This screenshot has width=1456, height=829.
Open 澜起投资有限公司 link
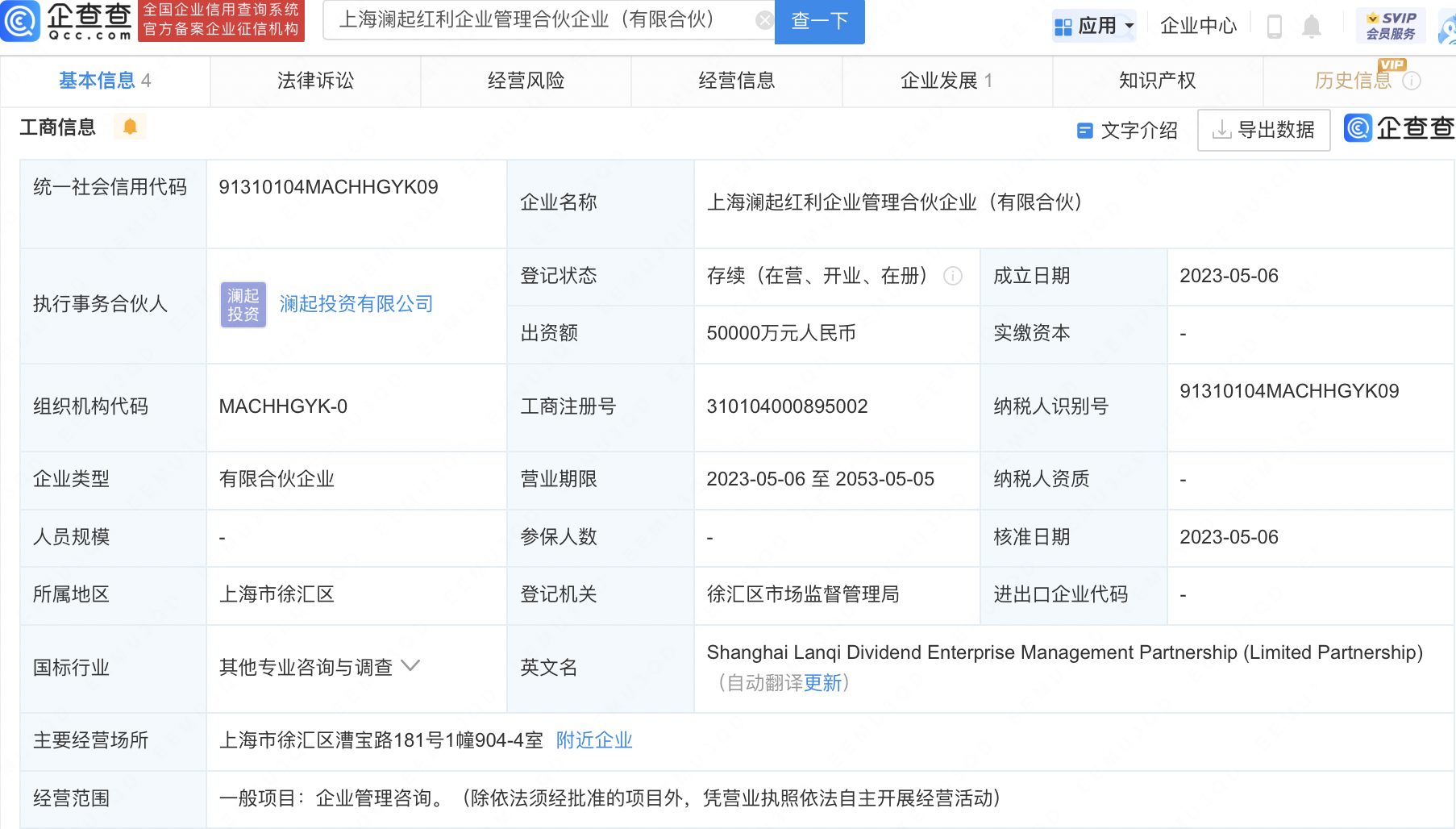(x=356, y=304)
